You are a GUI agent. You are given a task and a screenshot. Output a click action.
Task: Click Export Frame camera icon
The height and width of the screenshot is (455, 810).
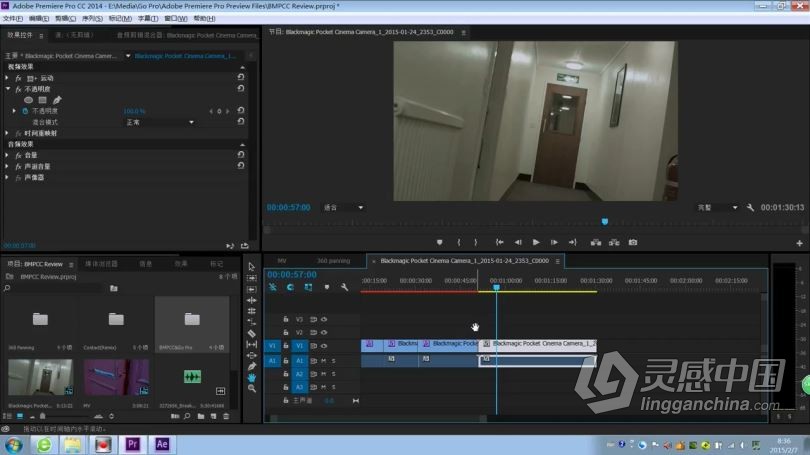pos(633,242)
